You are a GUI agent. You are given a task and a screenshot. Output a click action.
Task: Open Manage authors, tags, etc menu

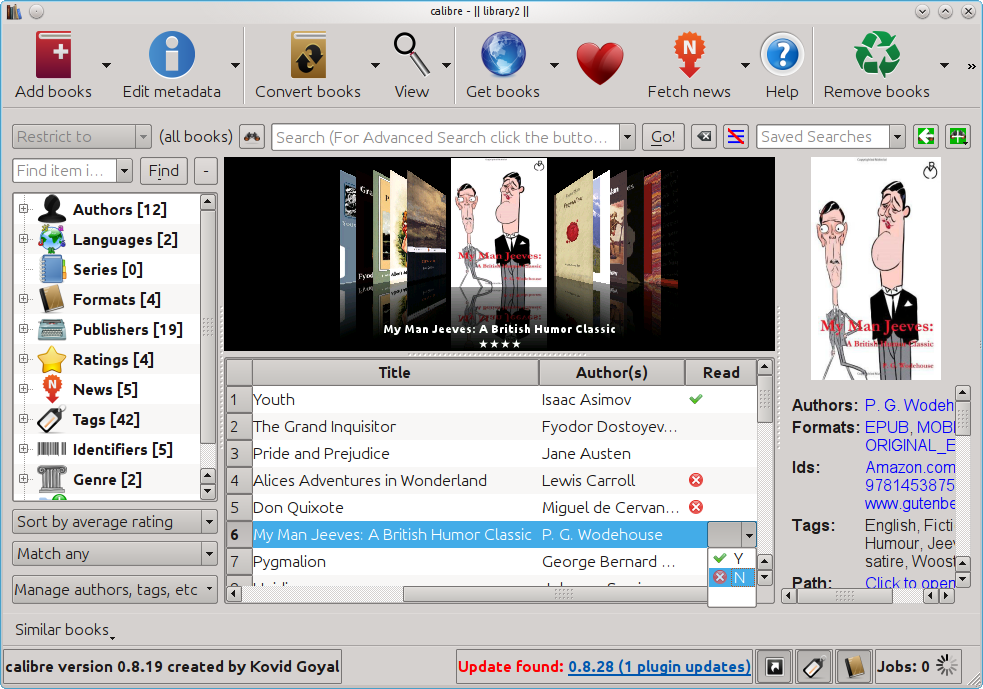coord(114,589)
